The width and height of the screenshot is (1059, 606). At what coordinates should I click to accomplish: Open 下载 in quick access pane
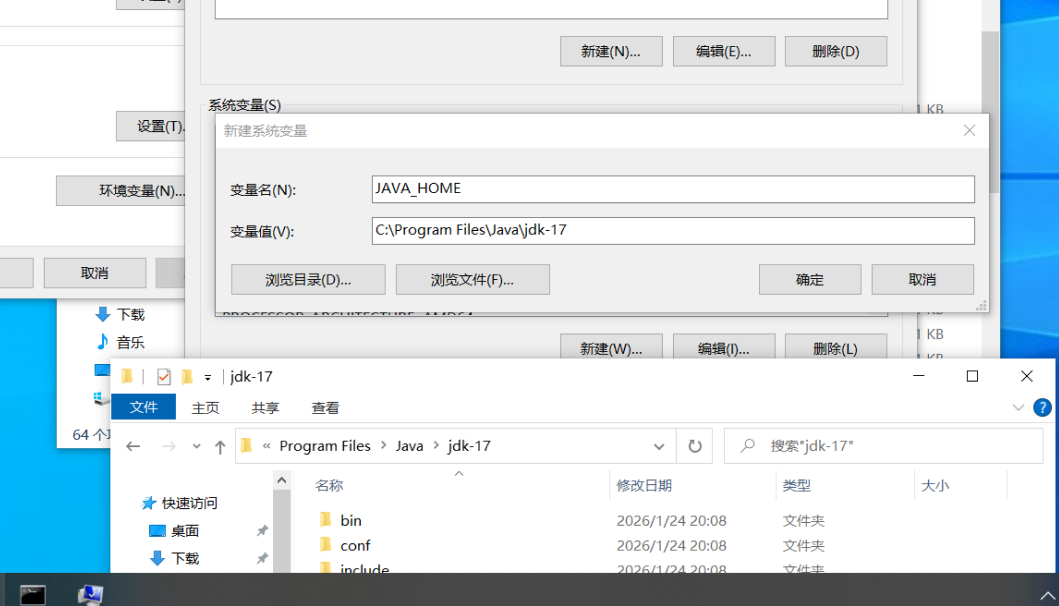click(x=184, y=559)
